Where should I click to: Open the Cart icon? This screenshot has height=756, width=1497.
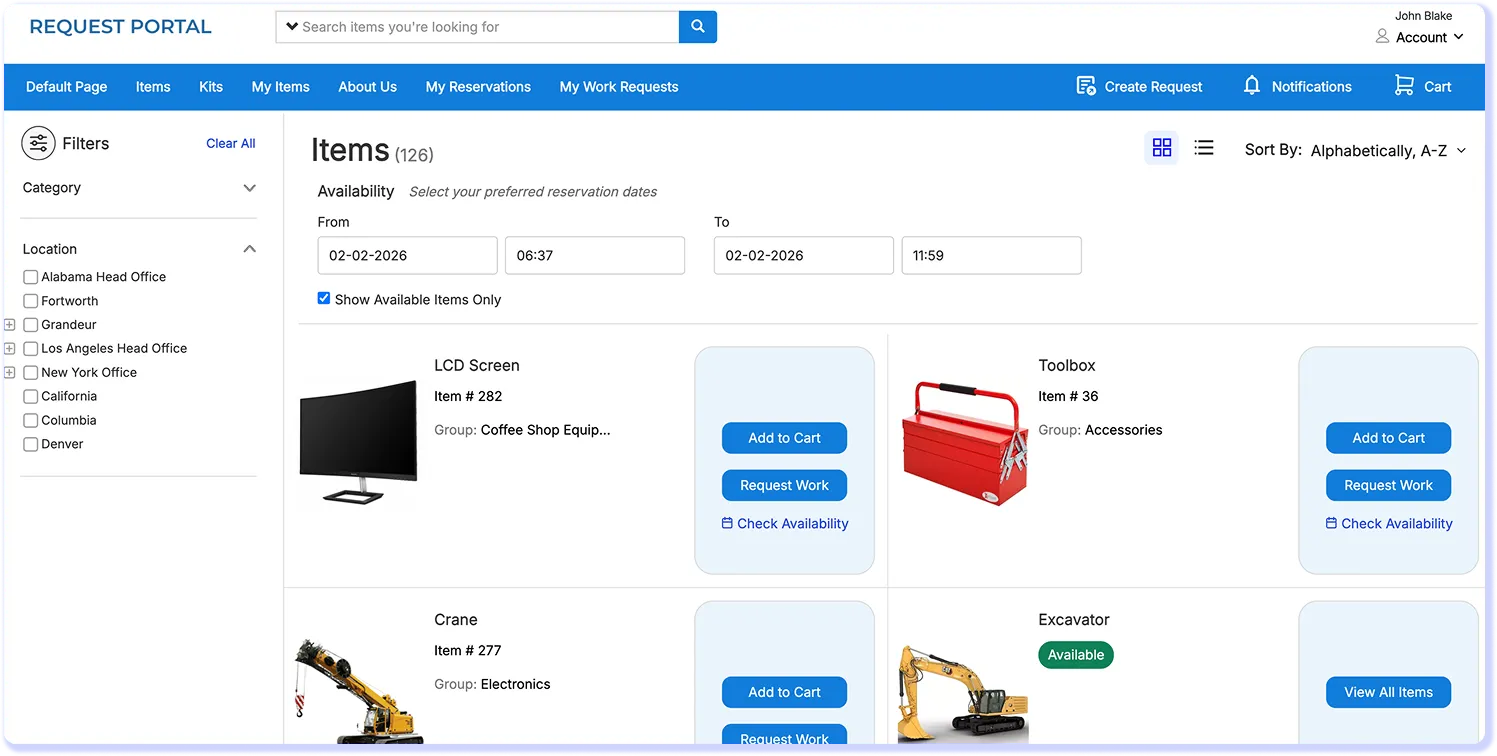[x=1404, y=86]
